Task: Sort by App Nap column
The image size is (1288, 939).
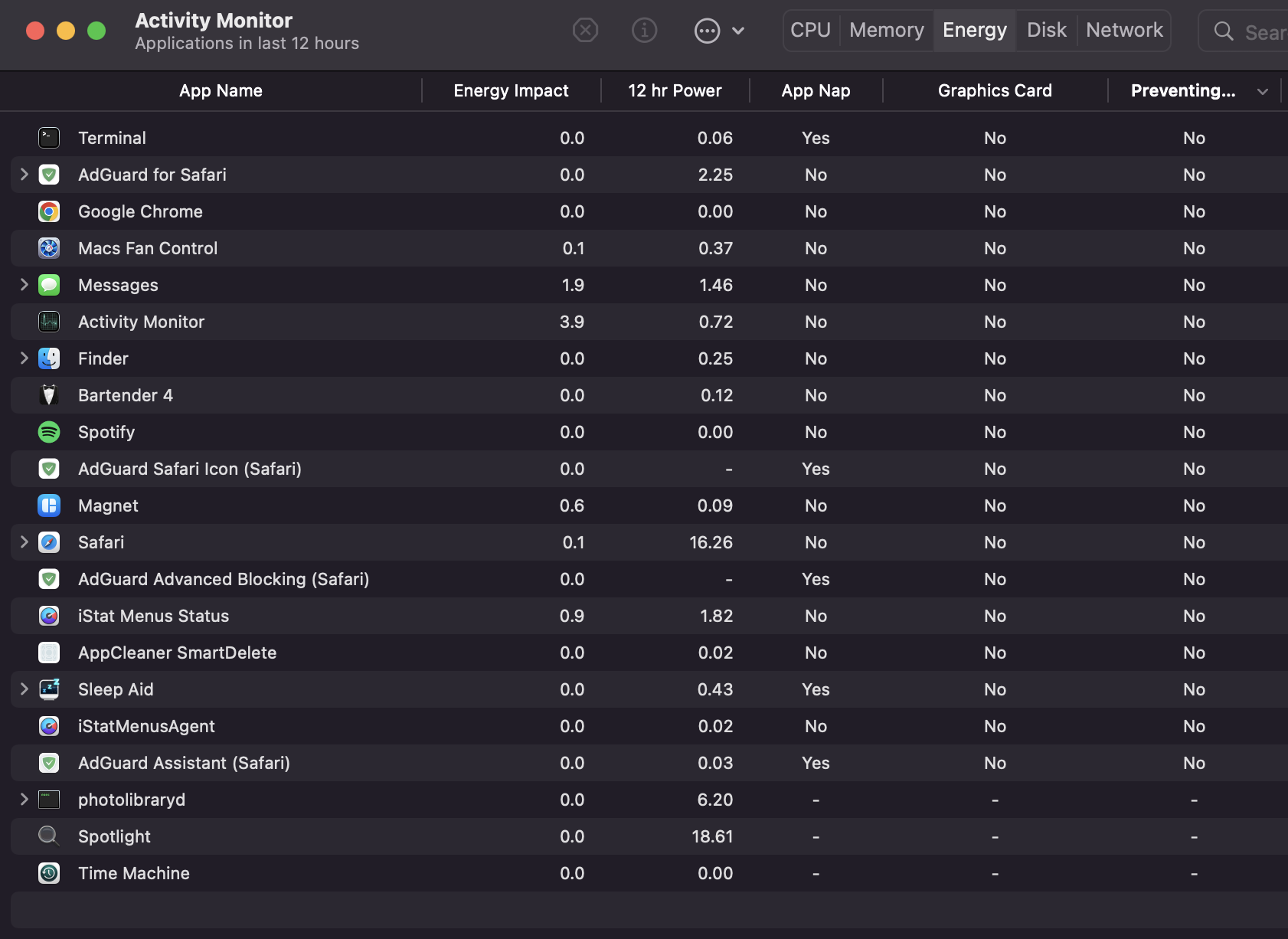Action: pyautogui.click(x=816, y=91)
